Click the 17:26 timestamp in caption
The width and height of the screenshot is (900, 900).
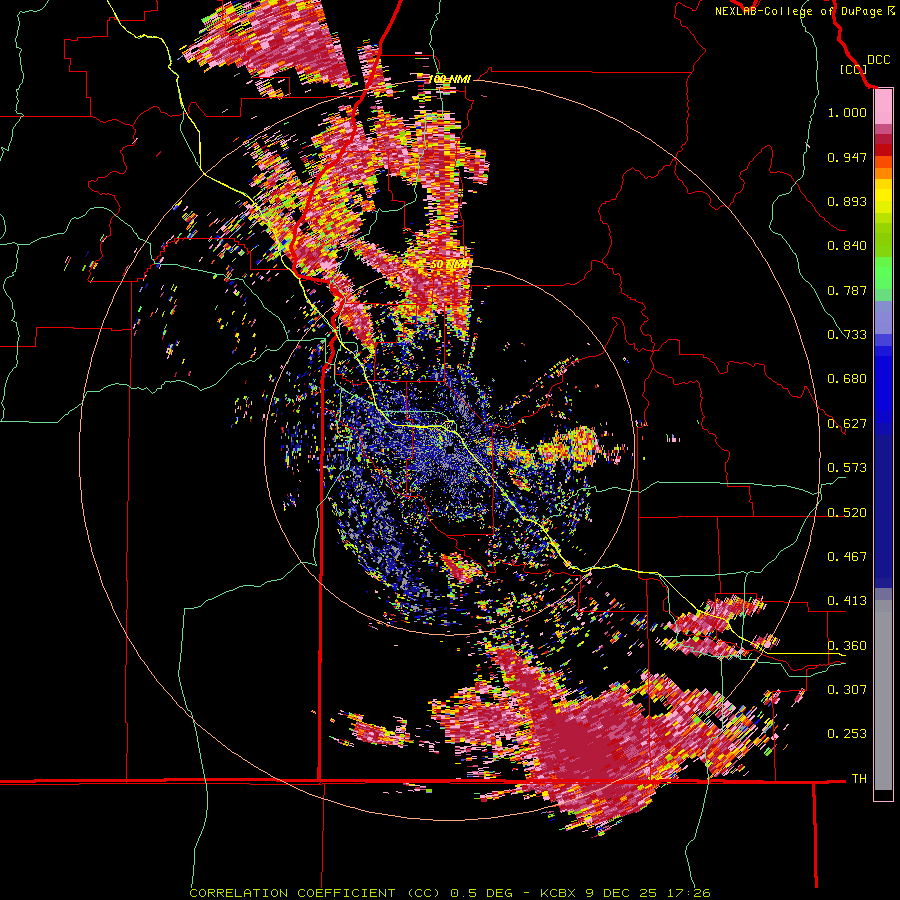point(688,893)
